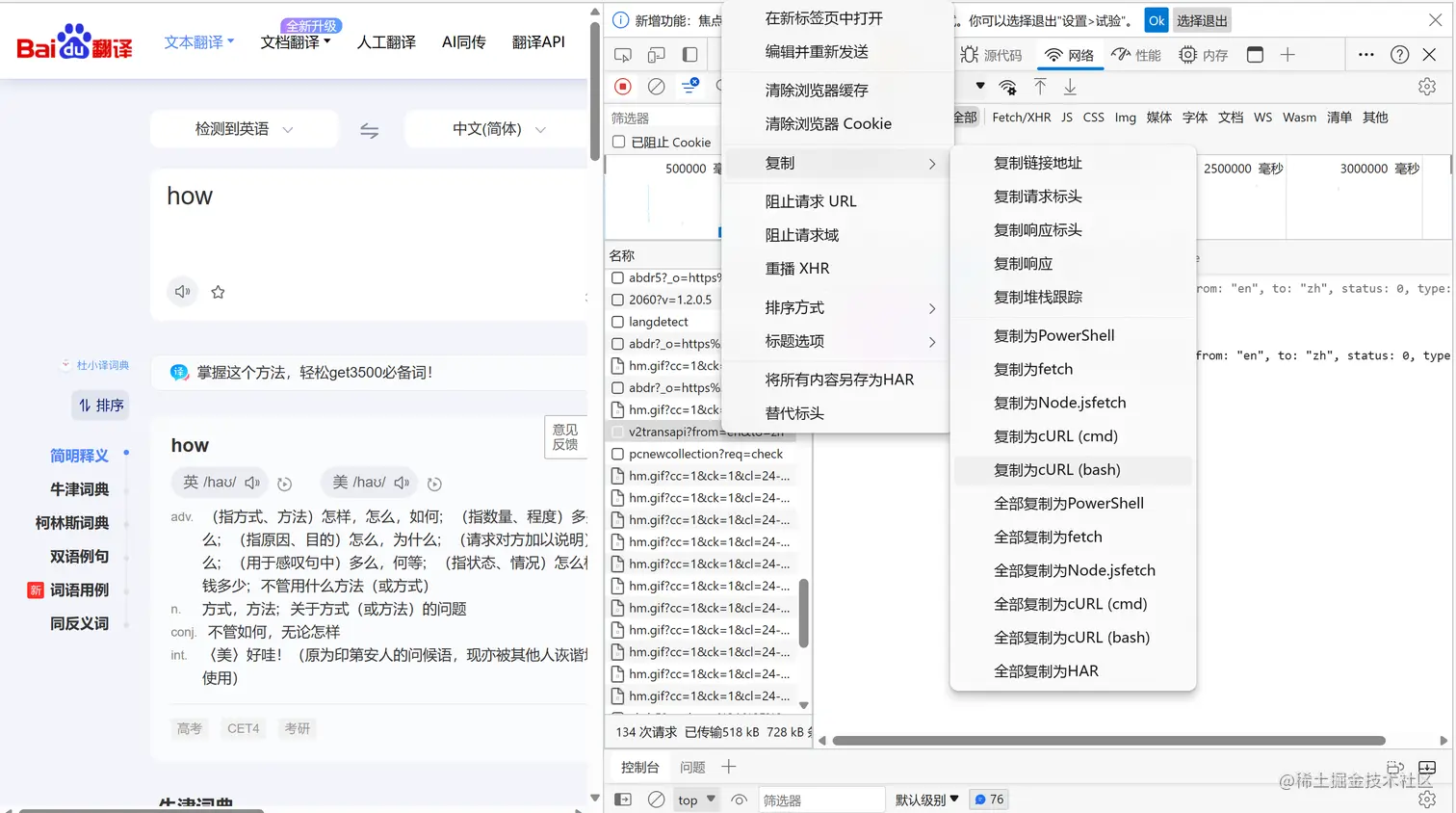Swap source and target languages
This screenshot has width=1456, height=813.
(x=369, y=130)
